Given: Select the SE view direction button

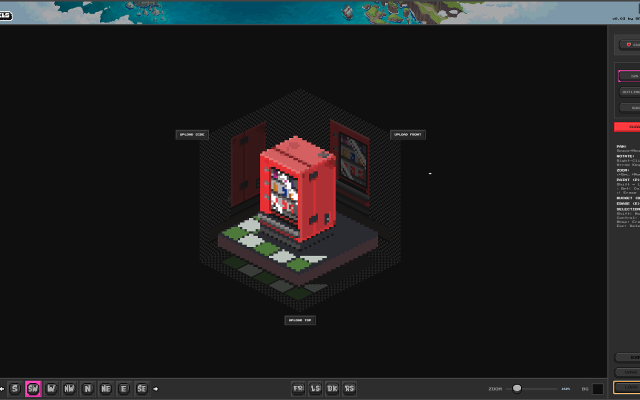Looking at the screenshot, I should tap(142, 389).
